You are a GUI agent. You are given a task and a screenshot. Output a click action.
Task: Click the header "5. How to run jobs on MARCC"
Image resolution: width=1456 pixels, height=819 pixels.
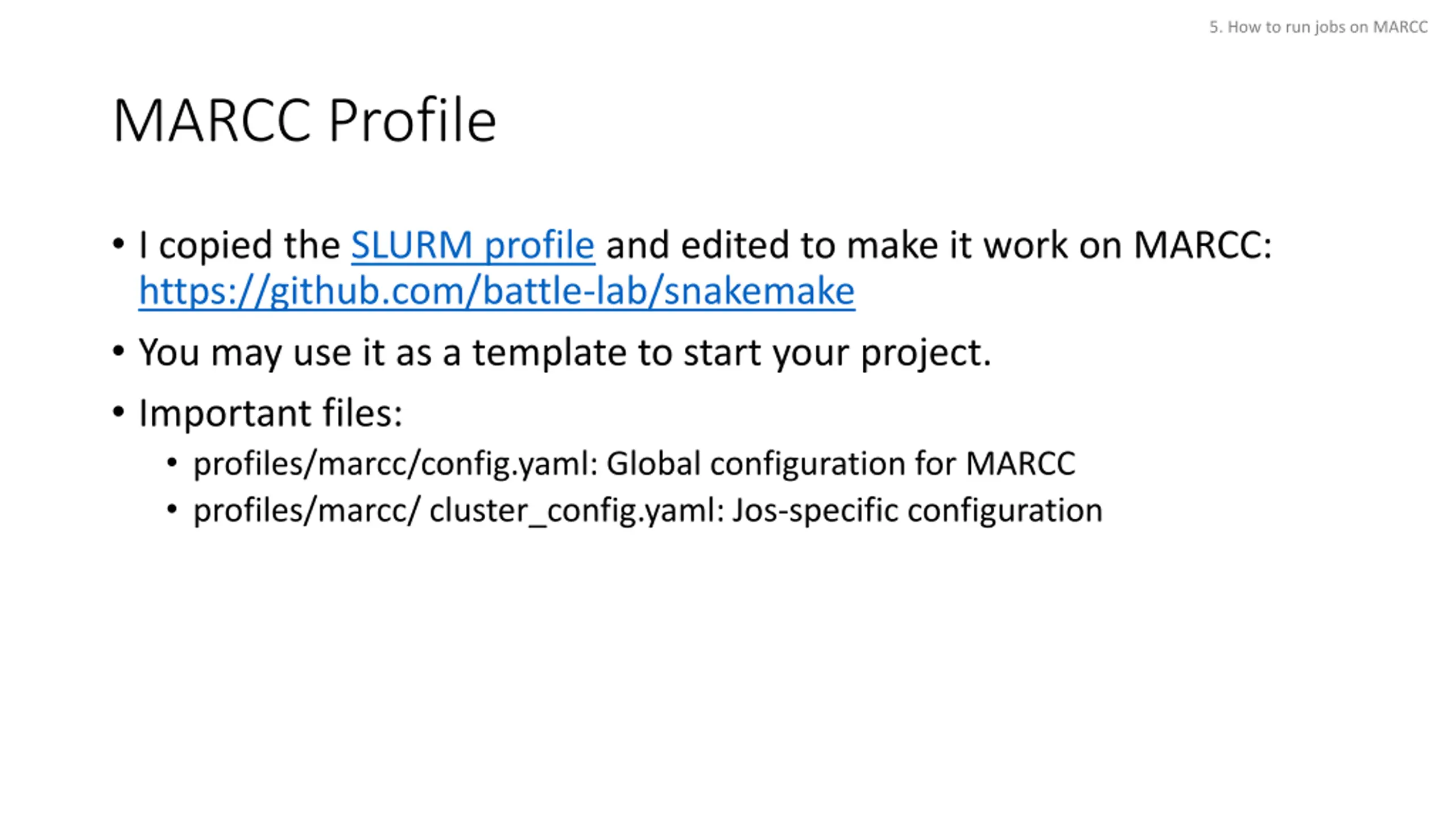click(x=1318, y=27)
